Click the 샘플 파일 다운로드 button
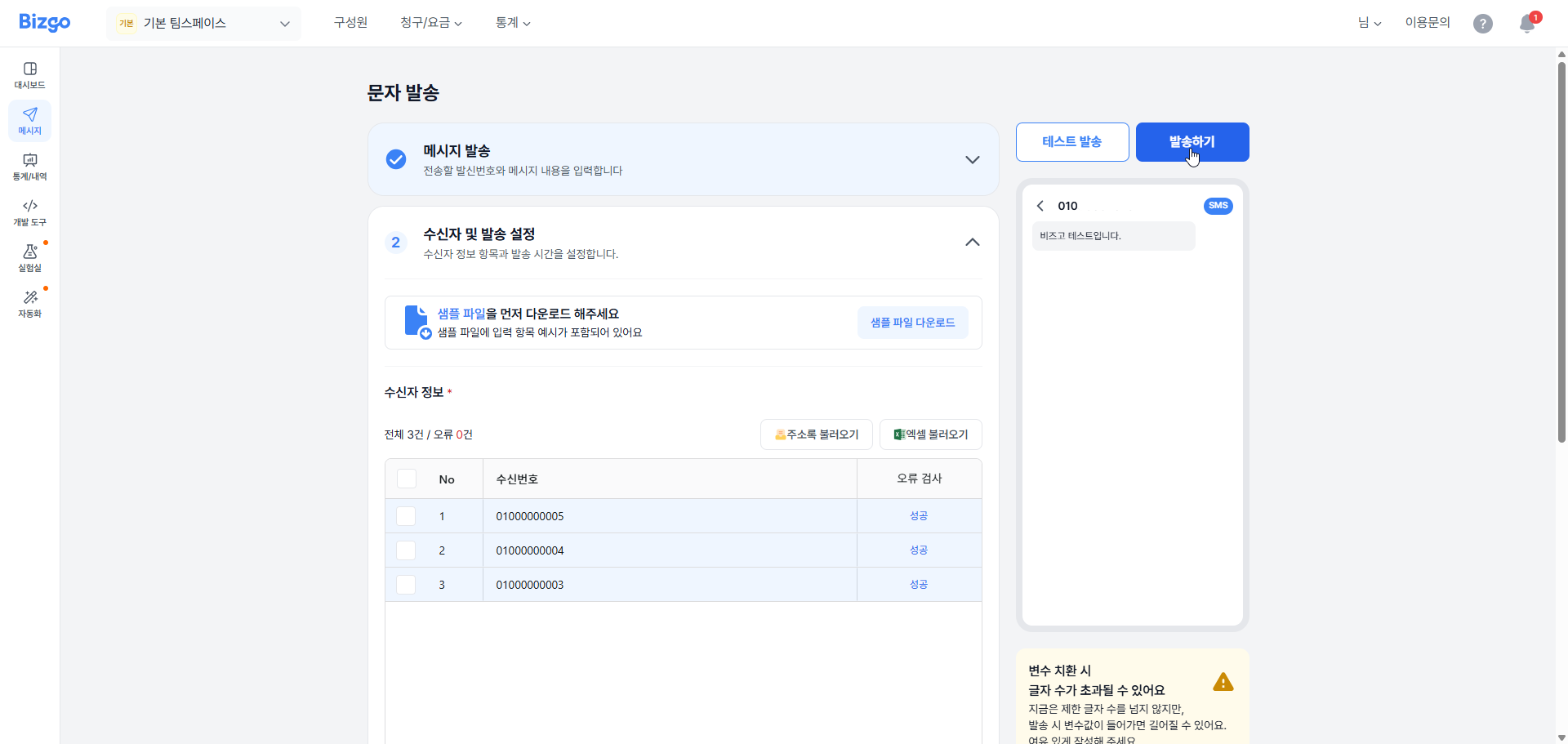Image resolution: width=1568 pixels, height=744 pixels. (913, 322)
